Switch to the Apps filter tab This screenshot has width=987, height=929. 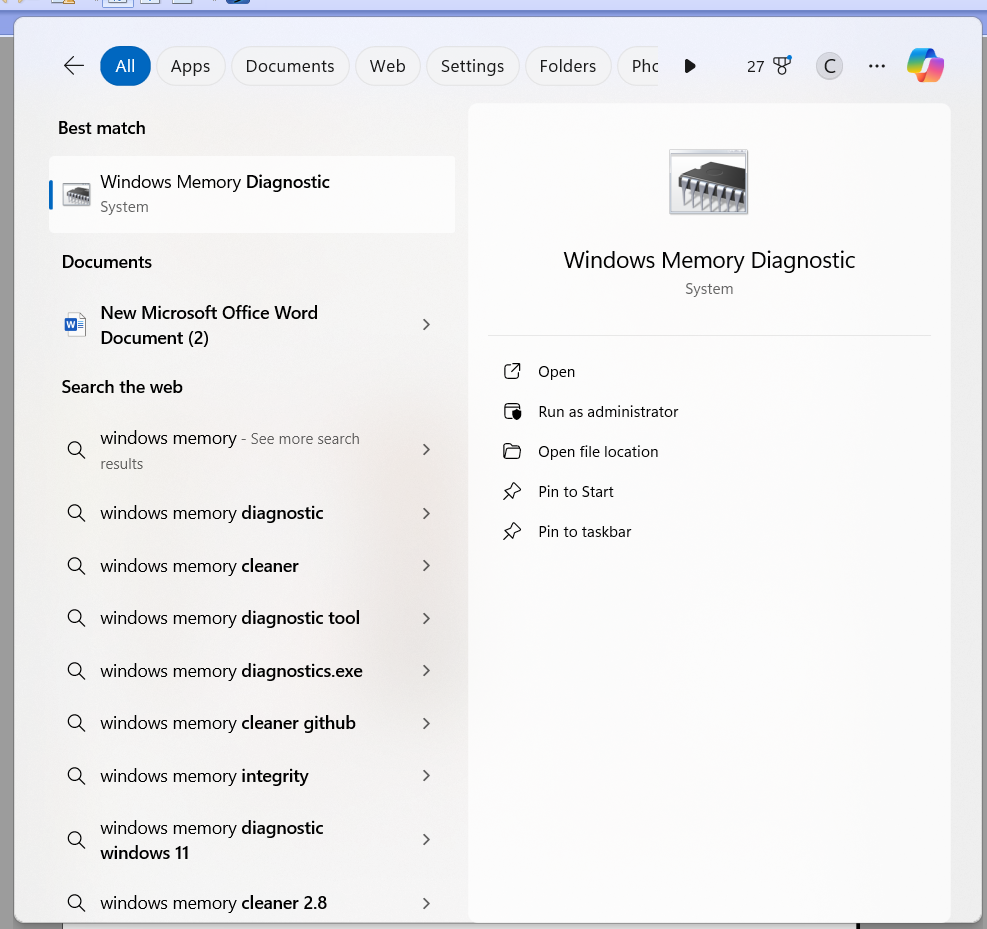point(190,65)
